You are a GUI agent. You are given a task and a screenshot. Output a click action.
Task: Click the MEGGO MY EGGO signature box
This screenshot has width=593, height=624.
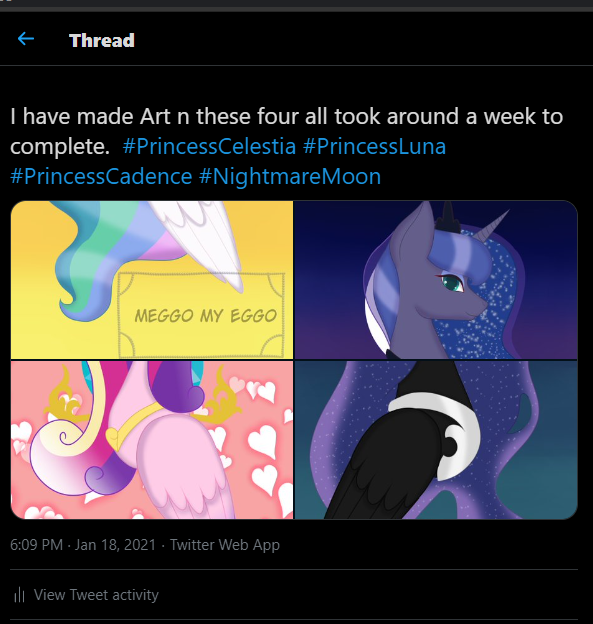tap(201, 315)
